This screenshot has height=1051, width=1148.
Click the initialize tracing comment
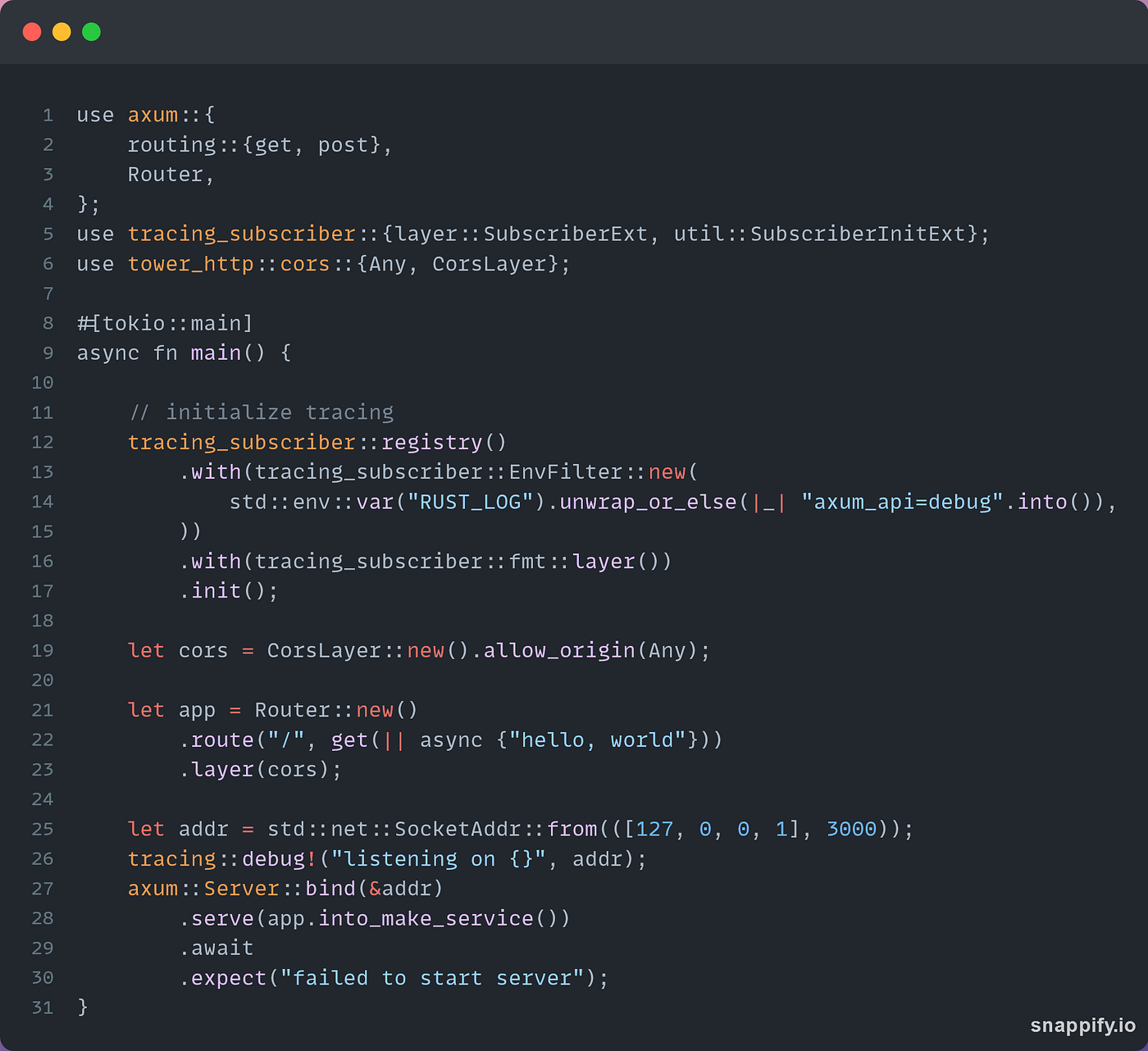[261, 412]
